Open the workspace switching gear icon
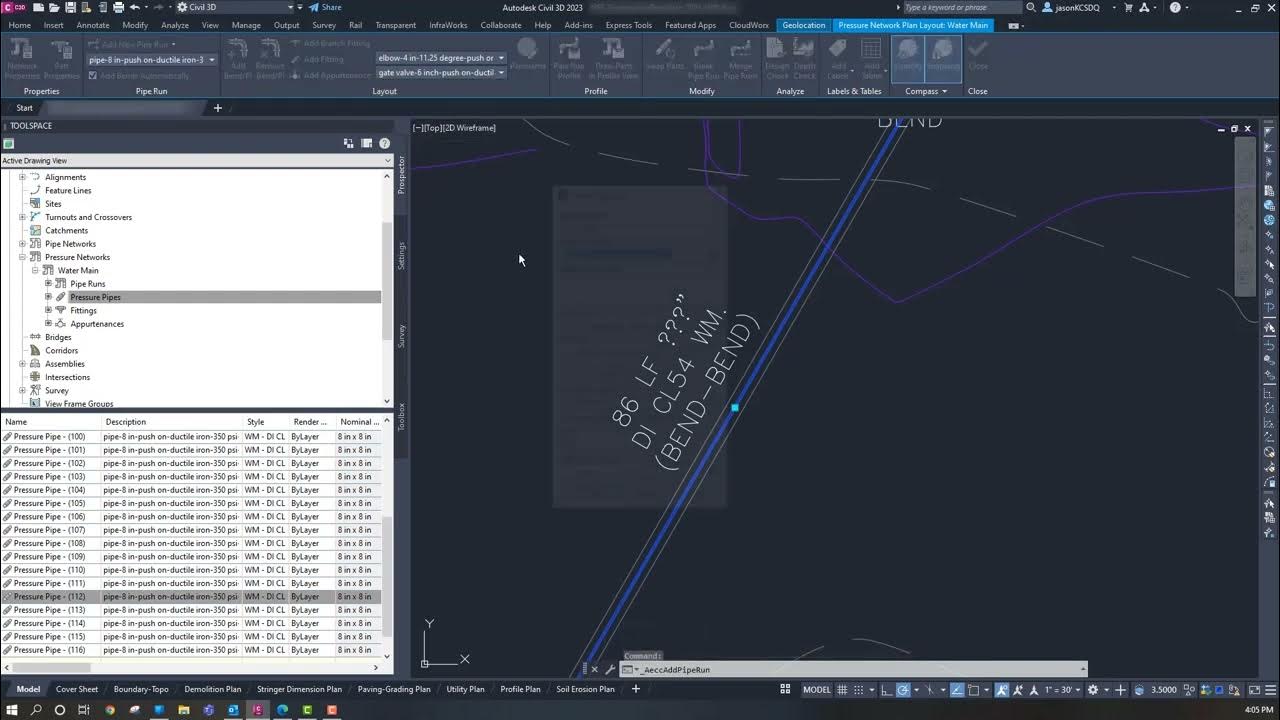The height and width of the screenshot is (720, 1280). [x=1093, y=690]
